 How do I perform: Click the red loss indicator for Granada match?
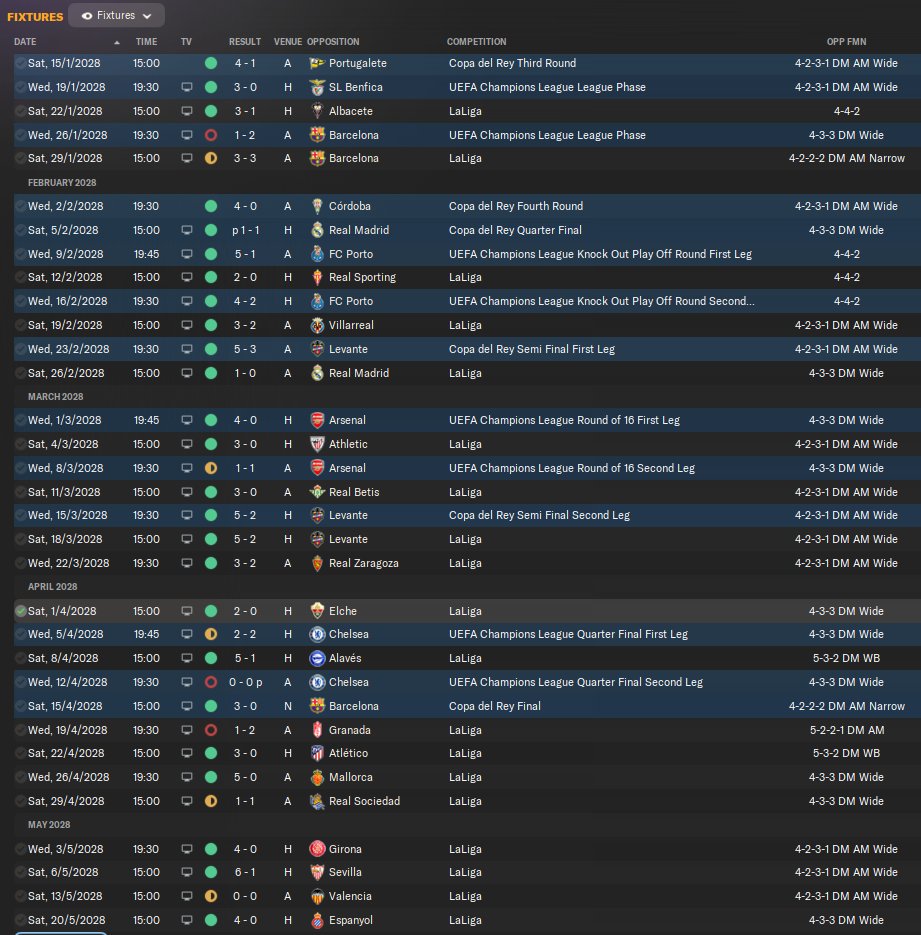click(x=210, y=730)
